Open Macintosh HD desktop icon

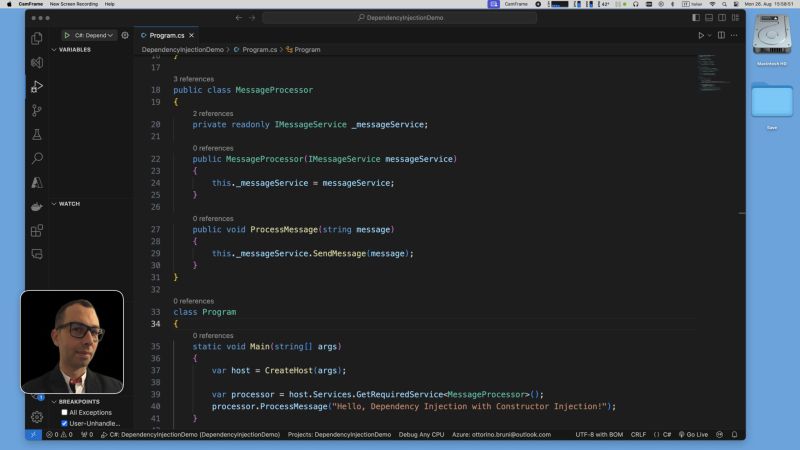(772, 35)
